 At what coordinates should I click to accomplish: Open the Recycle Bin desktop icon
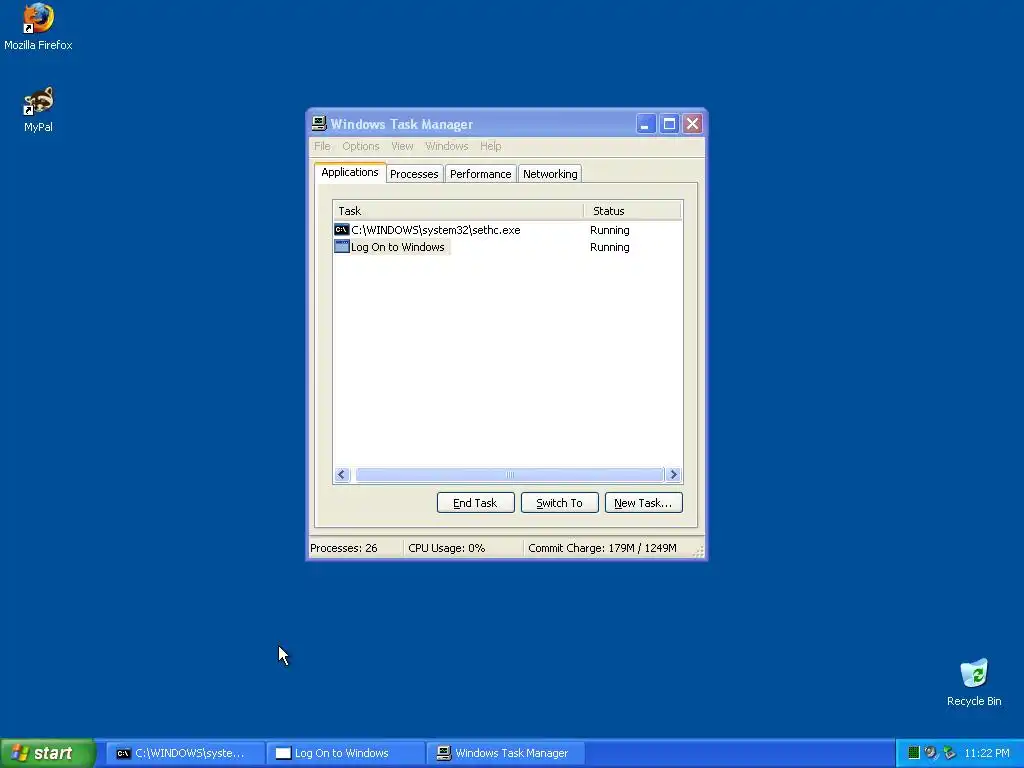pyautogui.click(x=974, y=682)
